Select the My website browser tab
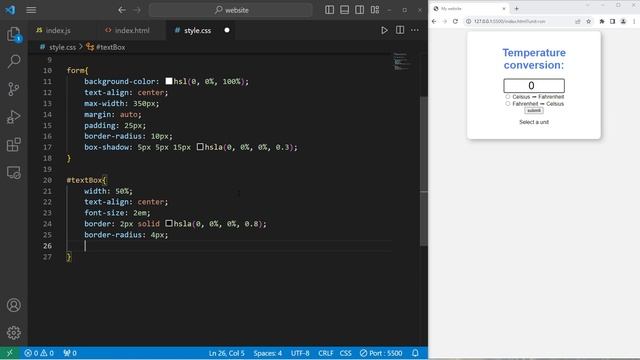The height and width of the screenshot is (360, 640). [x=469, y=9]
